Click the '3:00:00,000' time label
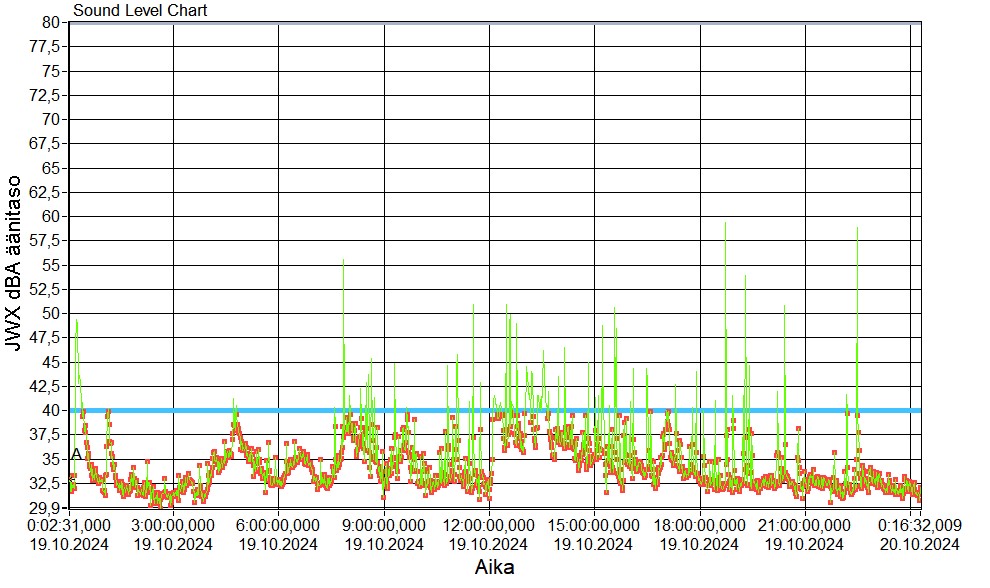The height and width of the screenshot is (588, 990). point(174,525)
